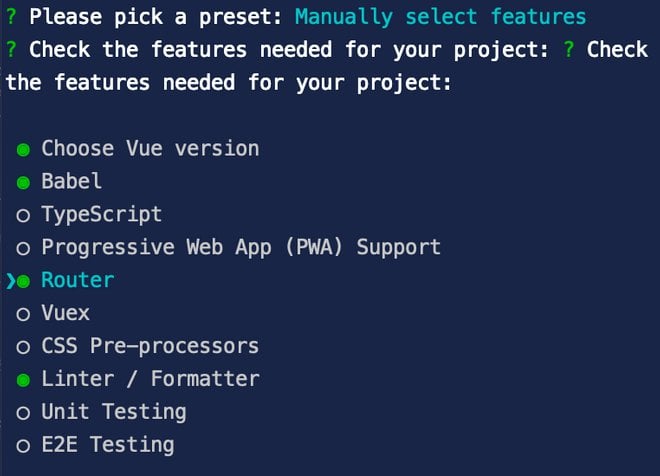Uncheck the Linter / Formatter green dot
Image resolution: width=660 pixels, height=476 pixels.
(23, 380)
